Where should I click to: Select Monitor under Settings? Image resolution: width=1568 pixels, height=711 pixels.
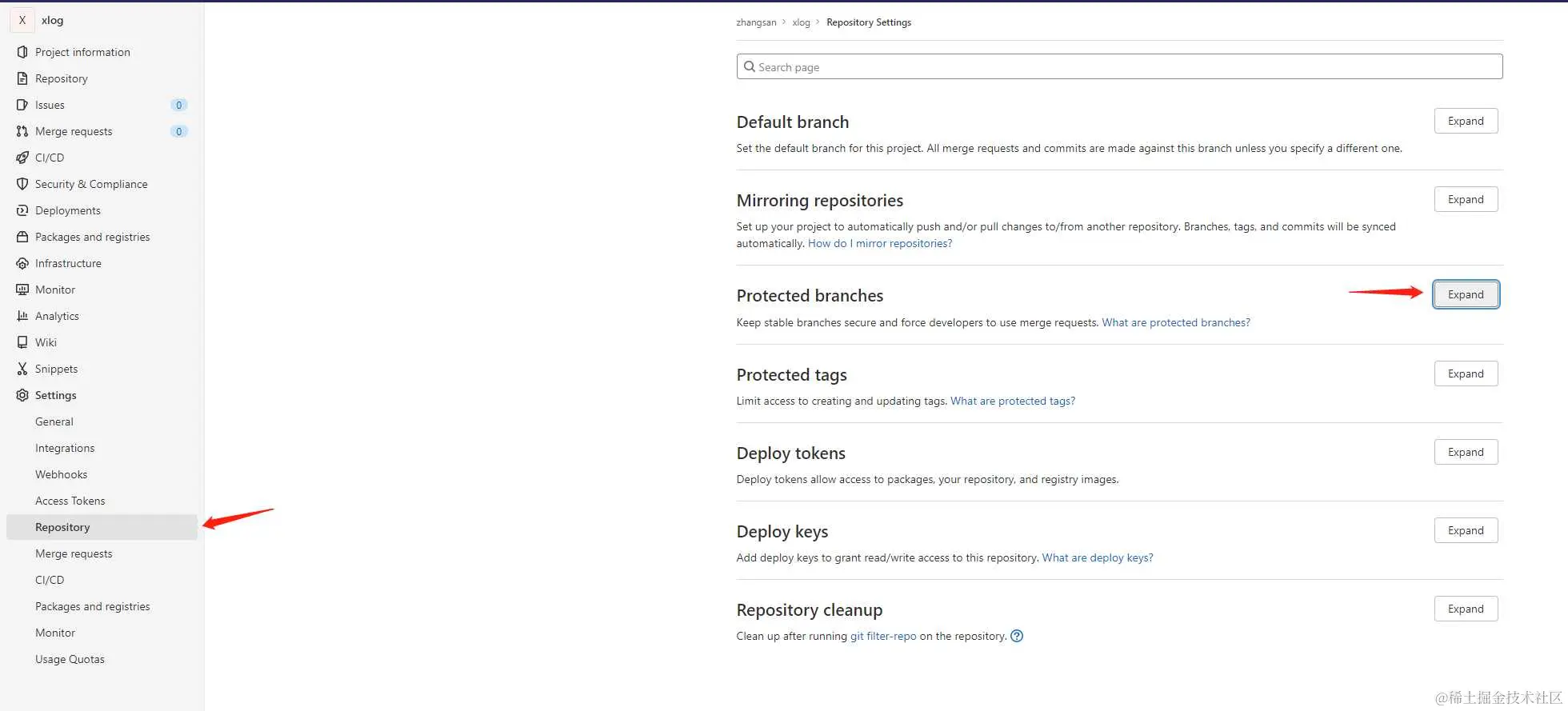coord(102,633)
